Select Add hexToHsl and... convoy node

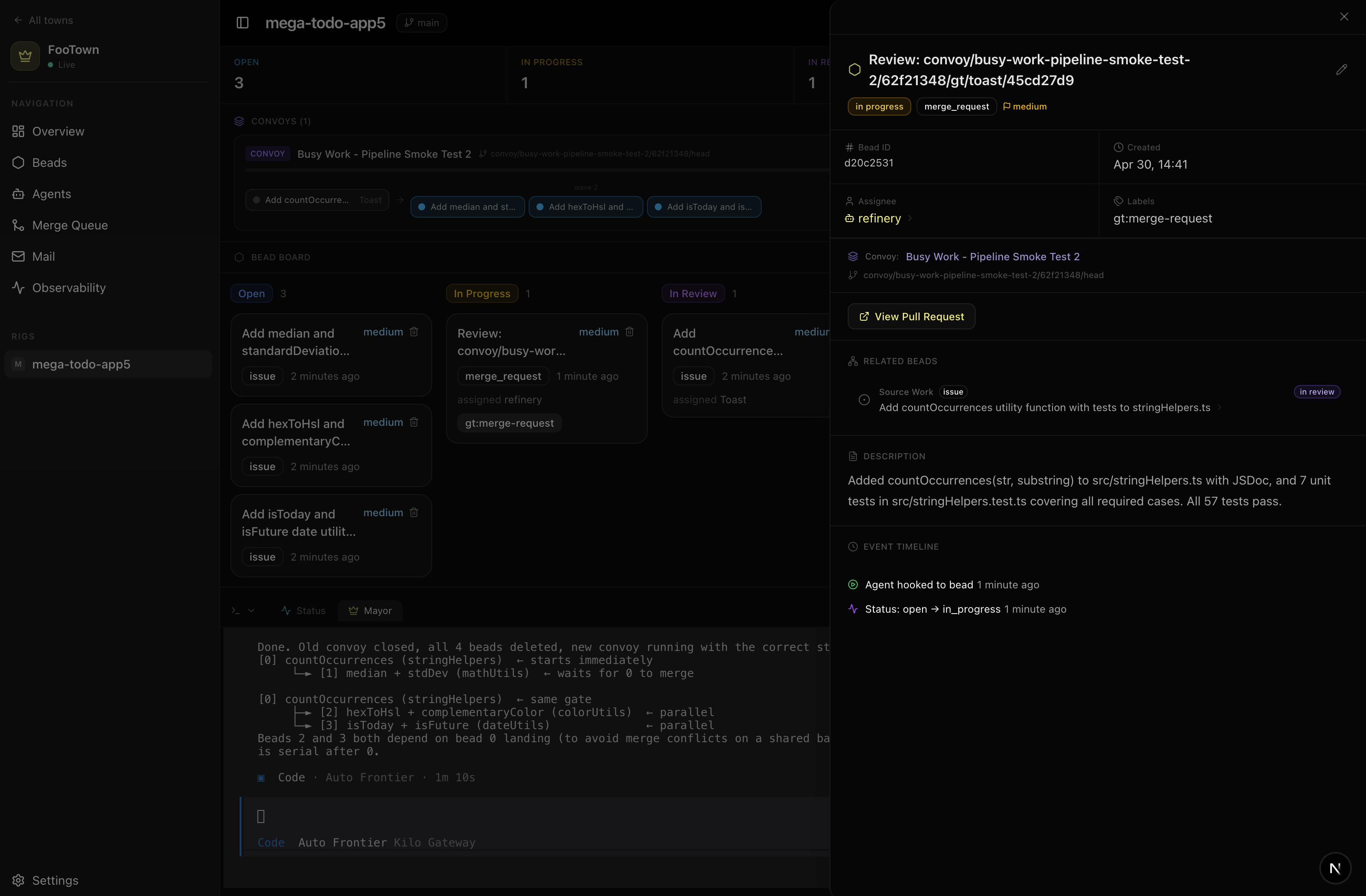586,207
